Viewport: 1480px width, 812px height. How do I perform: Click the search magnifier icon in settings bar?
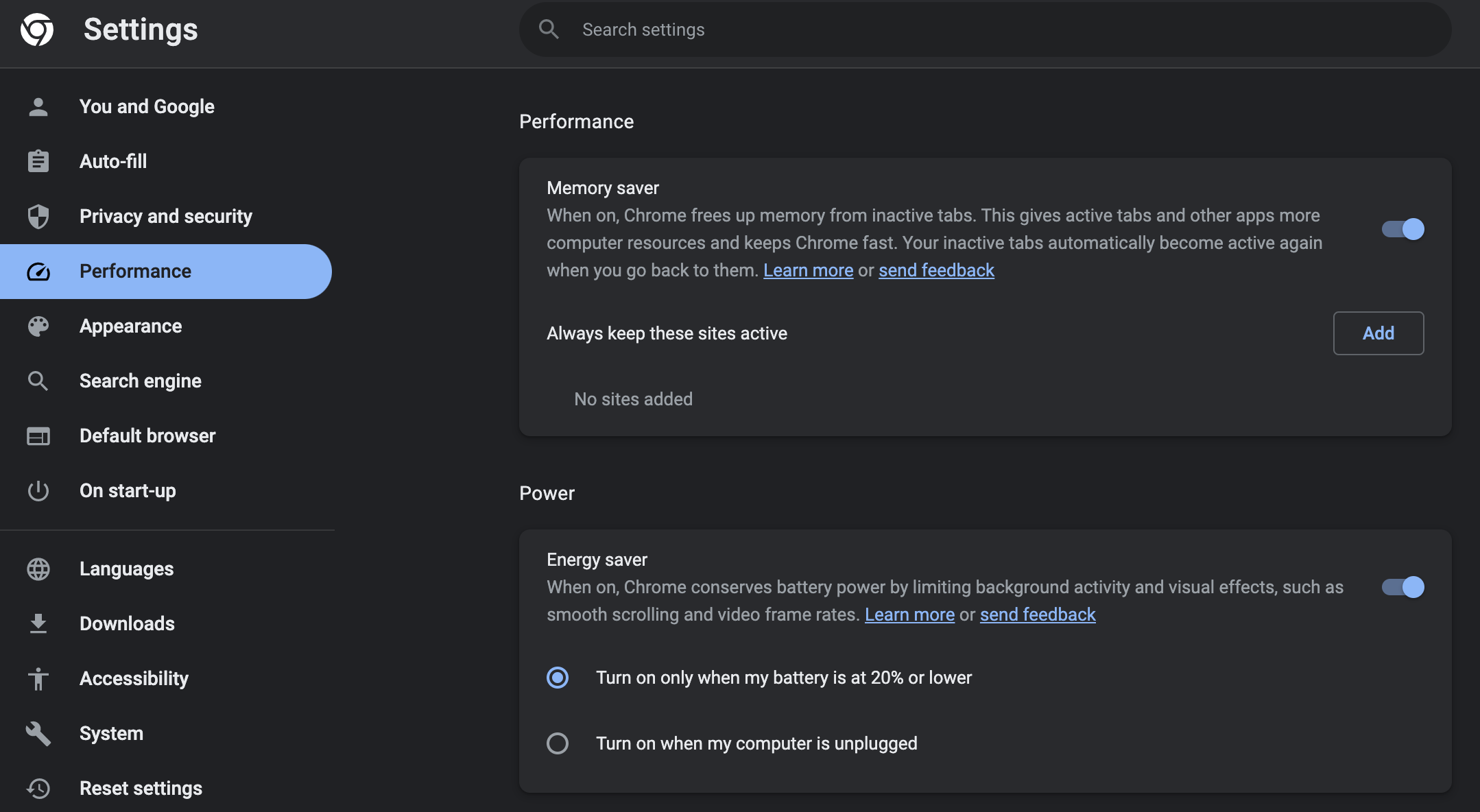click(549, 29)
